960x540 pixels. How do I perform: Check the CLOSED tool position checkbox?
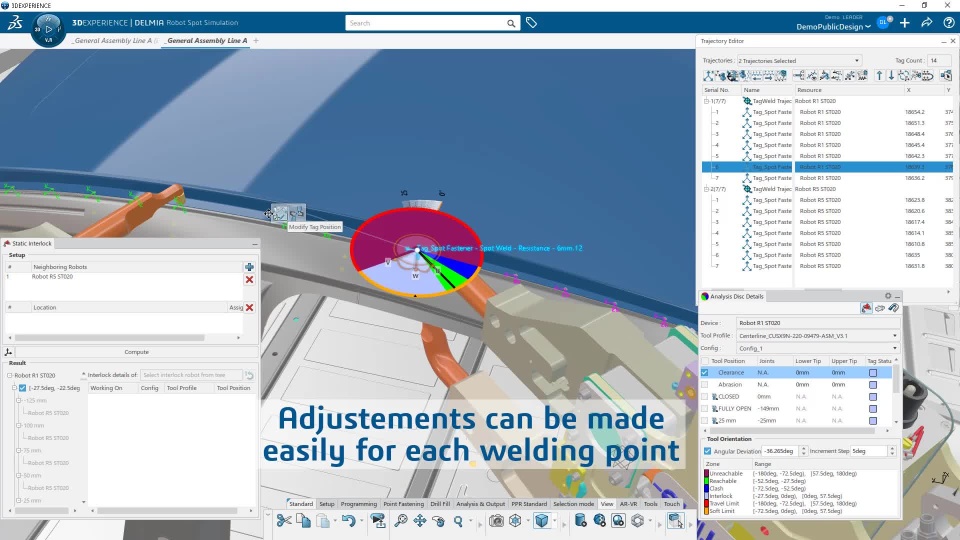(x=705, y=397)
